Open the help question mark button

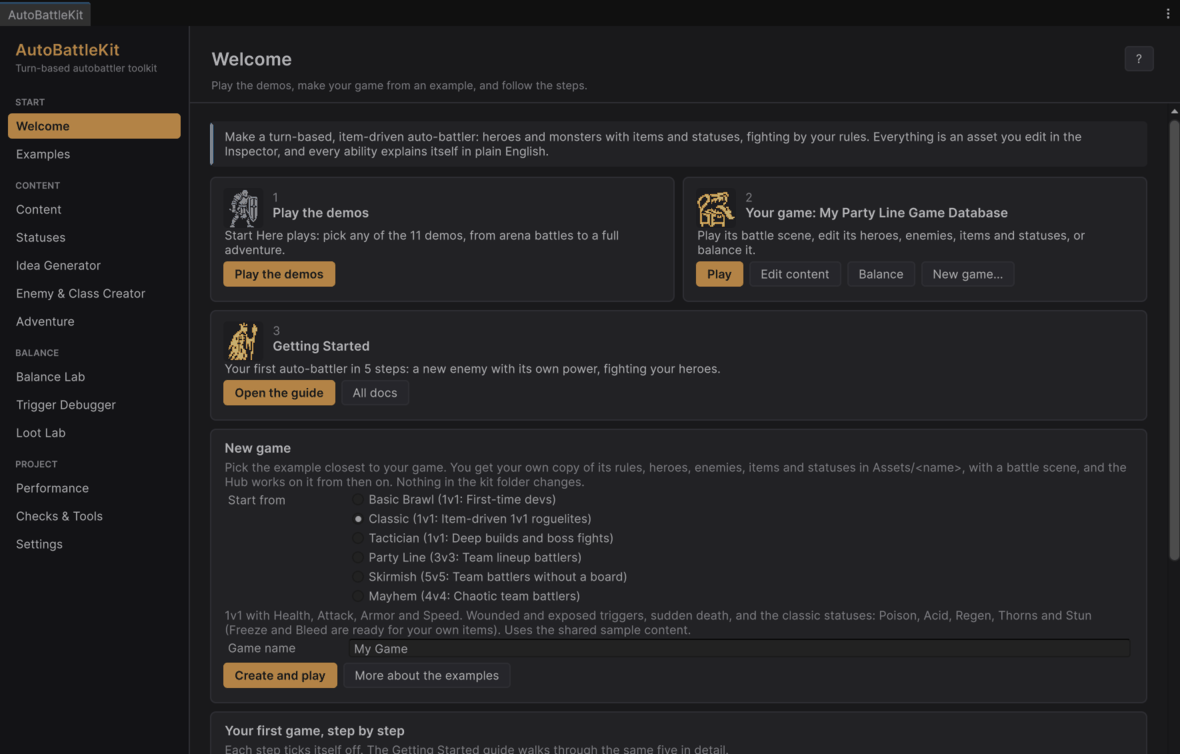[1139, 59]
